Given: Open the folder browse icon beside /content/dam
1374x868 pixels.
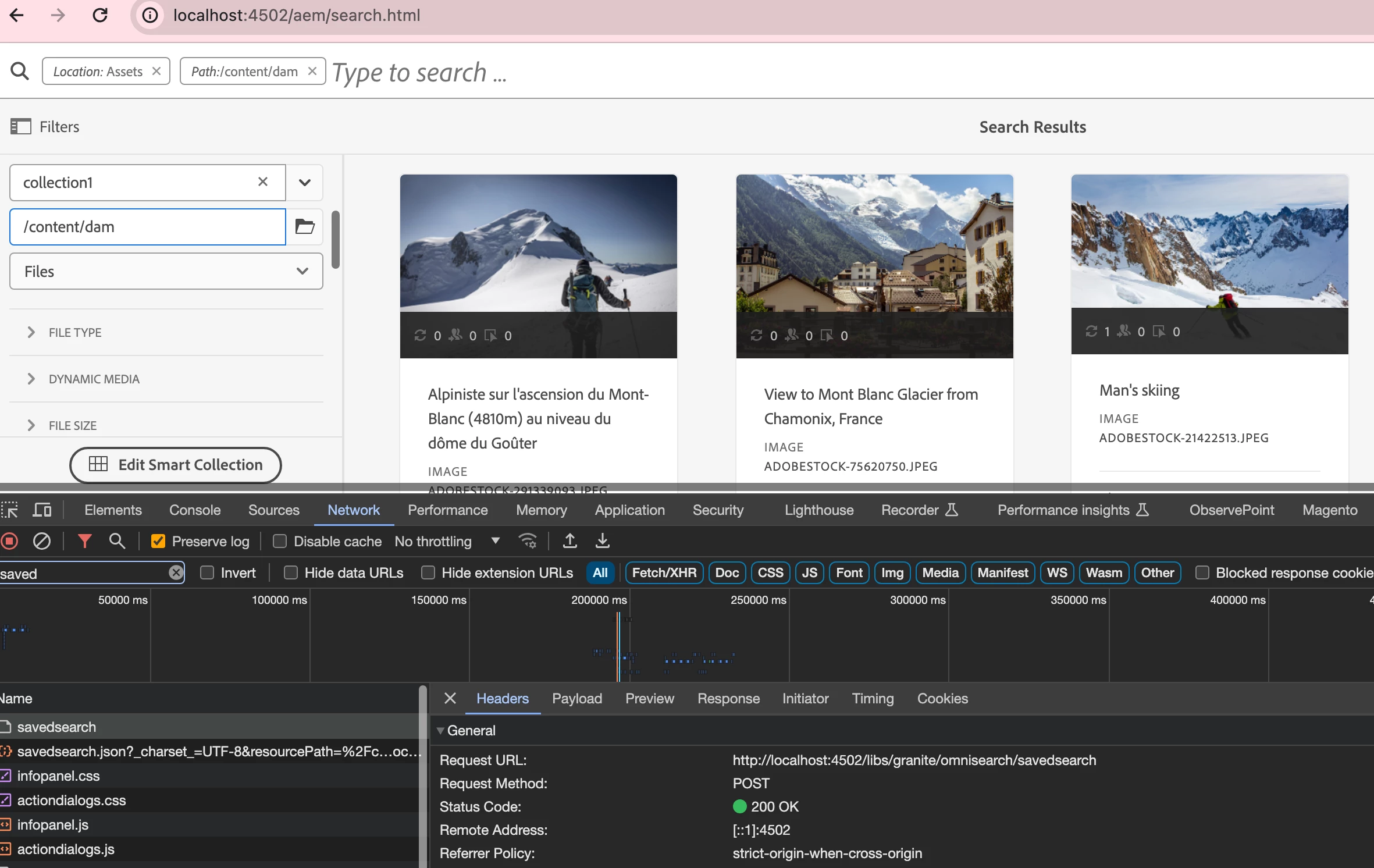Looking at the screenshot, I should point(305,226).
